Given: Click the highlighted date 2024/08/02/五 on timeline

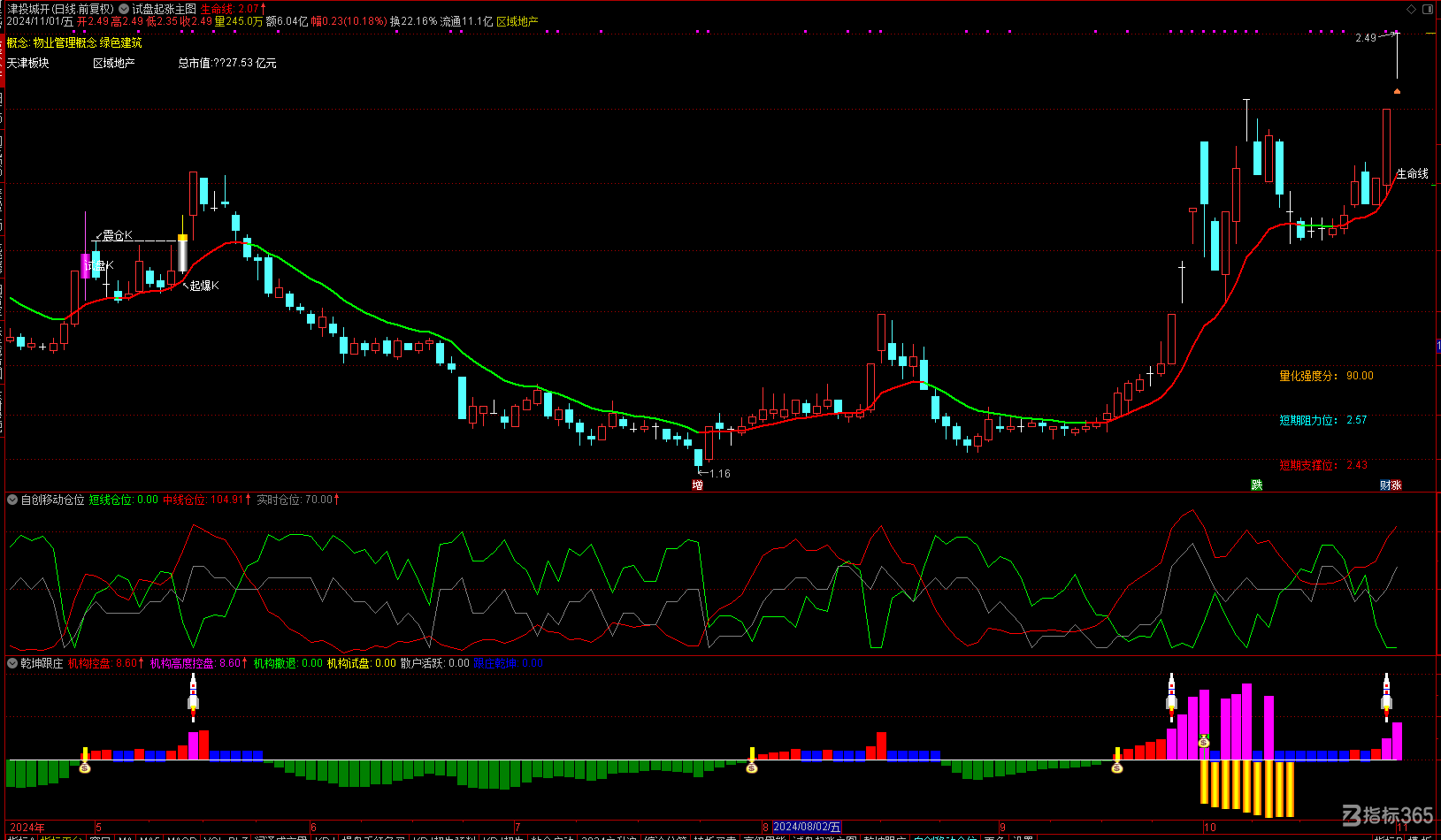Looking at the screenshot, I should tap(807, 828).
